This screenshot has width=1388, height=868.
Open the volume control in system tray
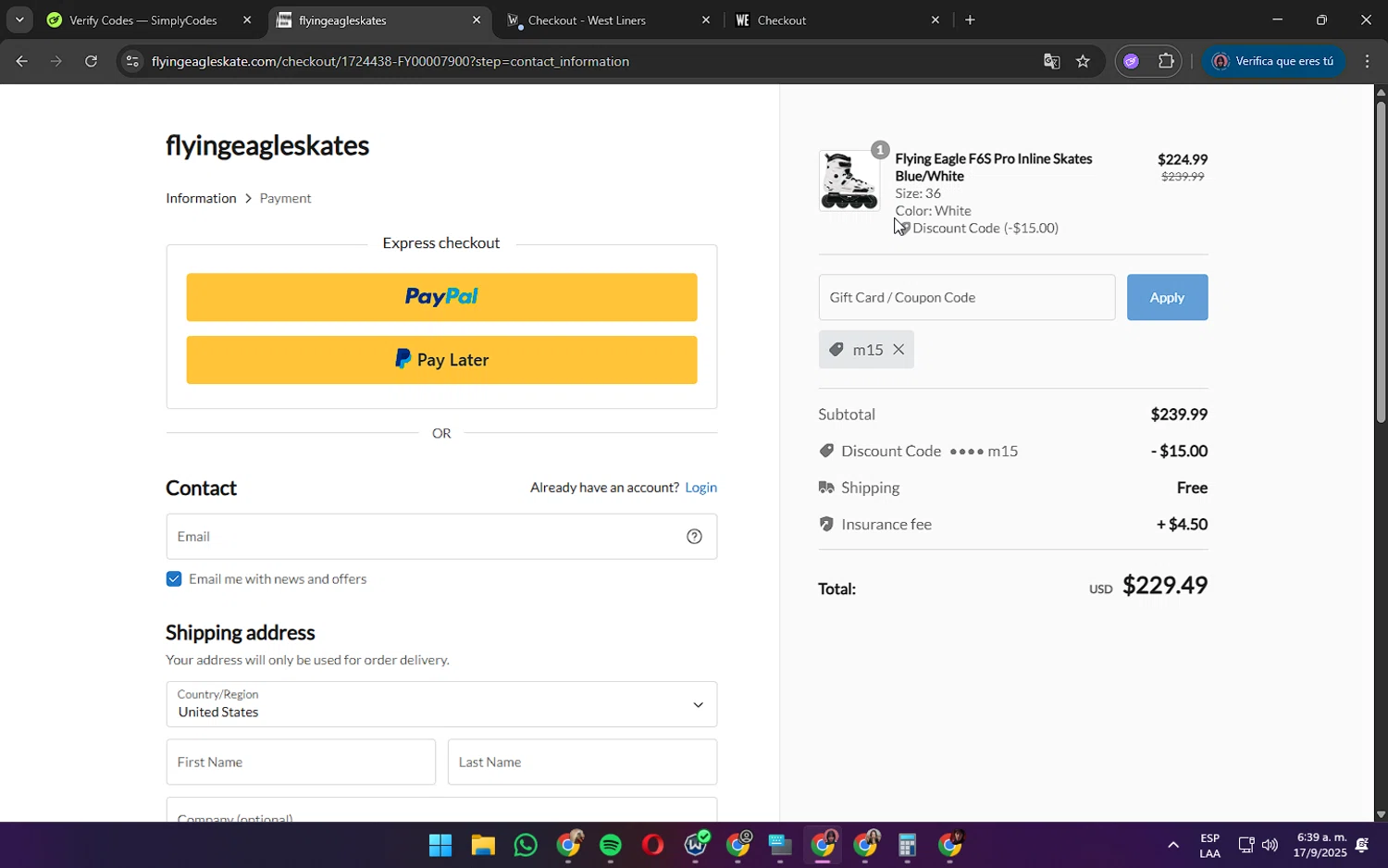click(x=1270, y=845)
